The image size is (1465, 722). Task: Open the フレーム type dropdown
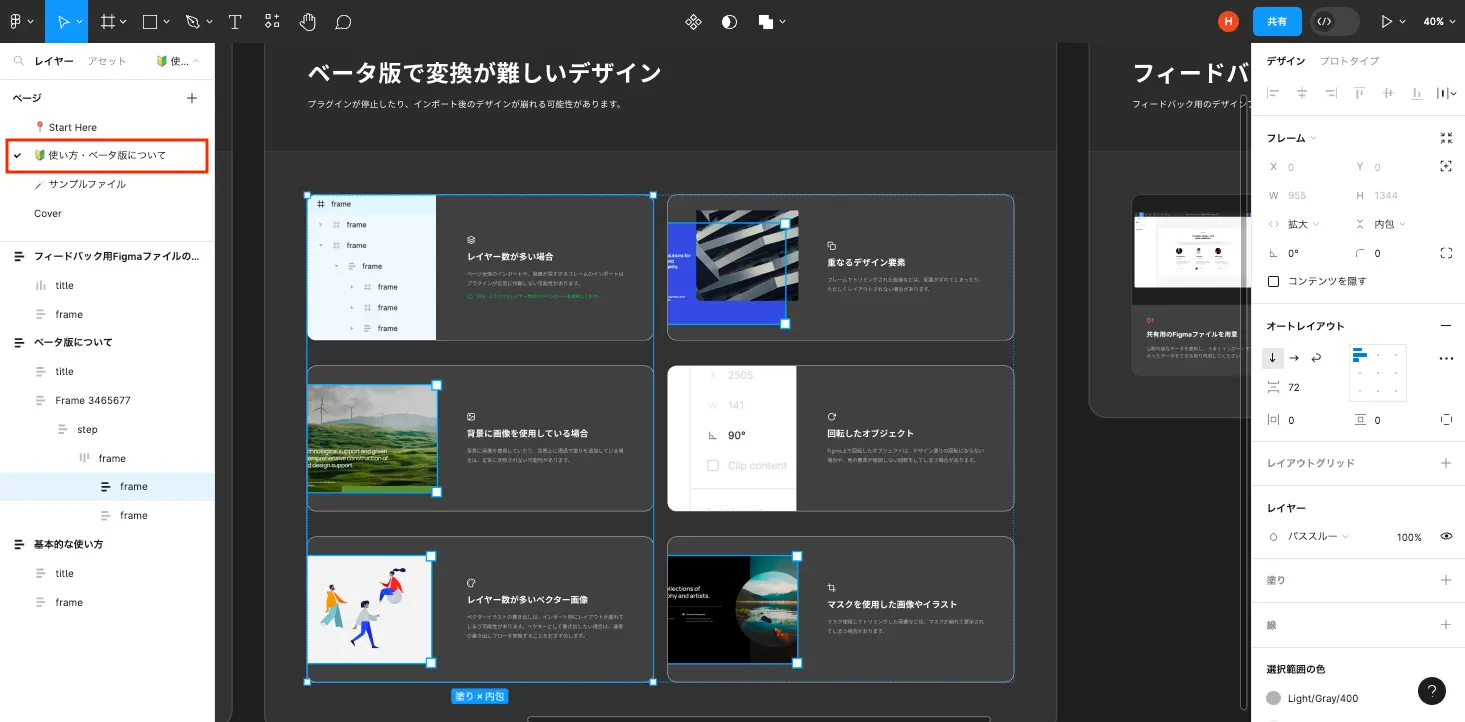(1291, 138)
